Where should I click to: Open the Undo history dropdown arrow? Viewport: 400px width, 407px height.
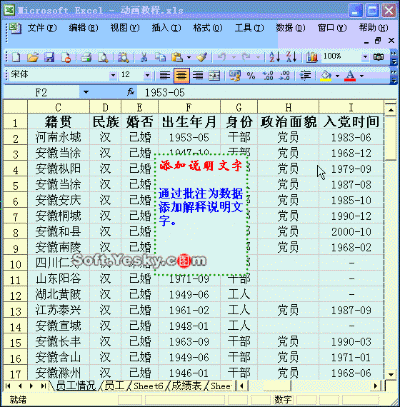pos(234,57)
